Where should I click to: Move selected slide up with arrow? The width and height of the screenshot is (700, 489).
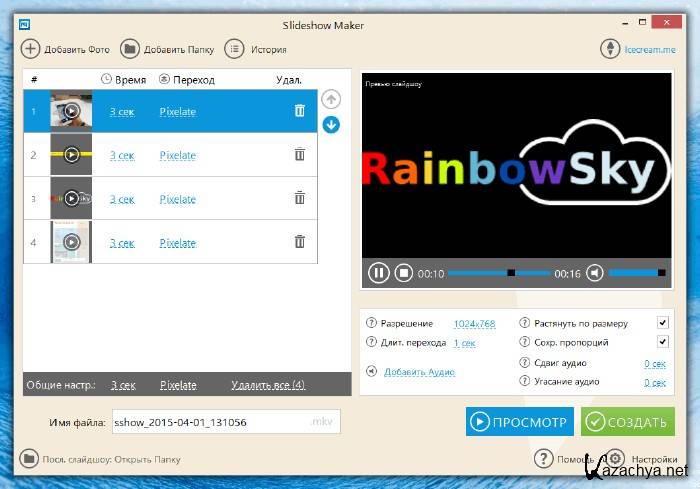click(x=332, y=99)
